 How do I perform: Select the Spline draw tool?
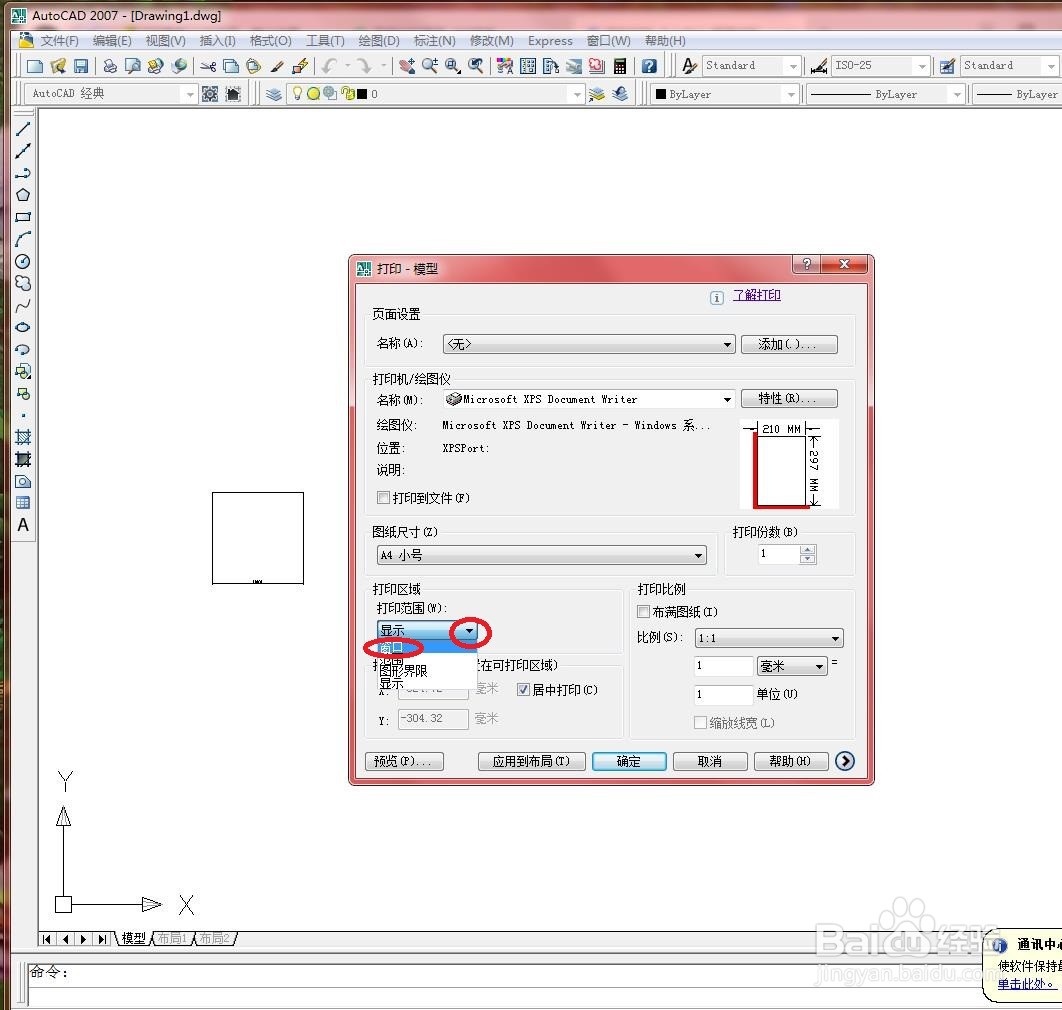[22, 306]
